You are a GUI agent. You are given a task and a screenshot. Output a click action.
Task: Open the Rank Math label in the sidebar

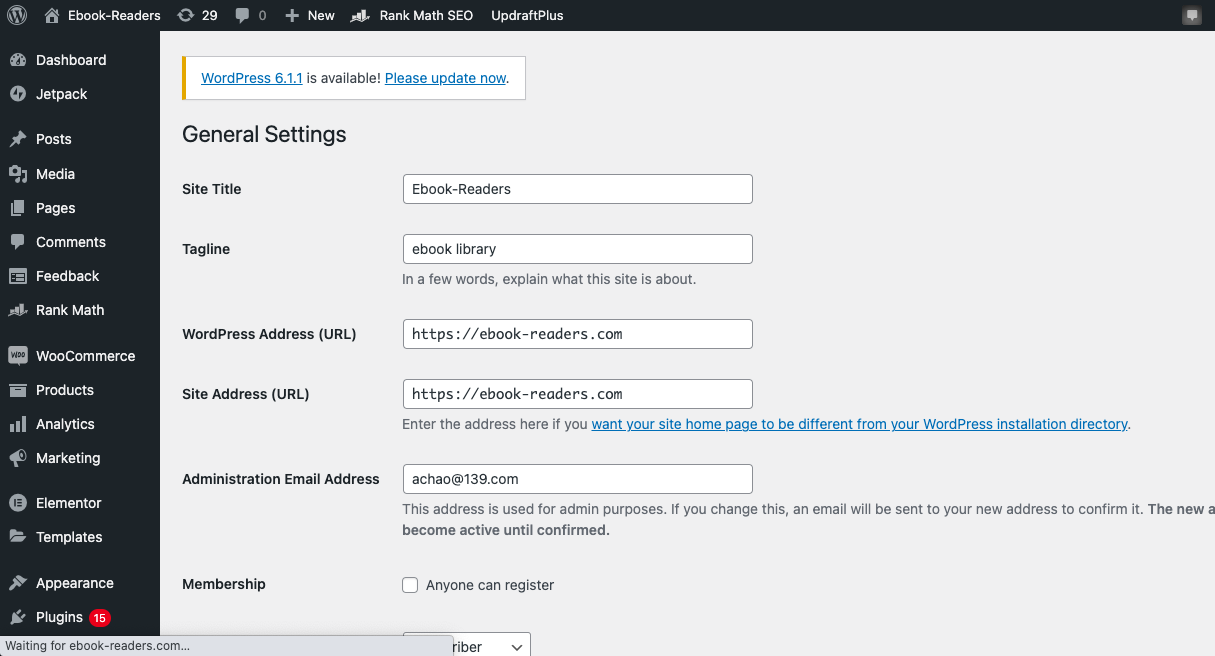(70, 310)
